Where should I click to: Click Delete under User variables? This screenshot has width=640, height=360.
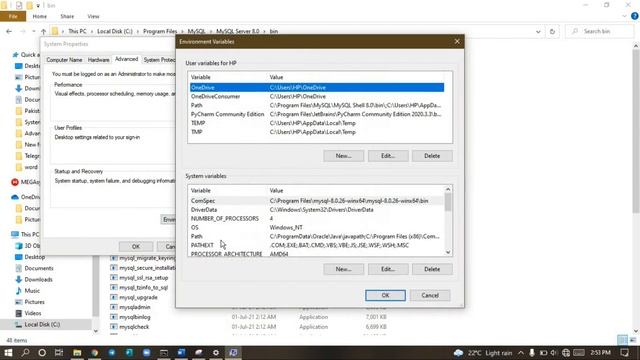click(x=432, y=156)
